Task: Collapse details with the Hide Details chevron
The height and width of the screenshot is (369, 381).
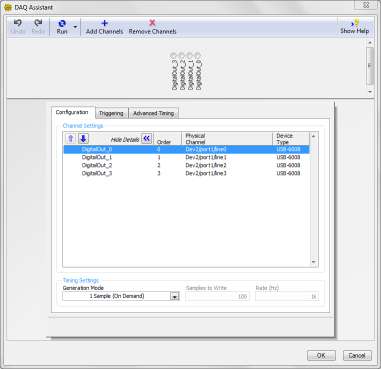Action: 147,139
